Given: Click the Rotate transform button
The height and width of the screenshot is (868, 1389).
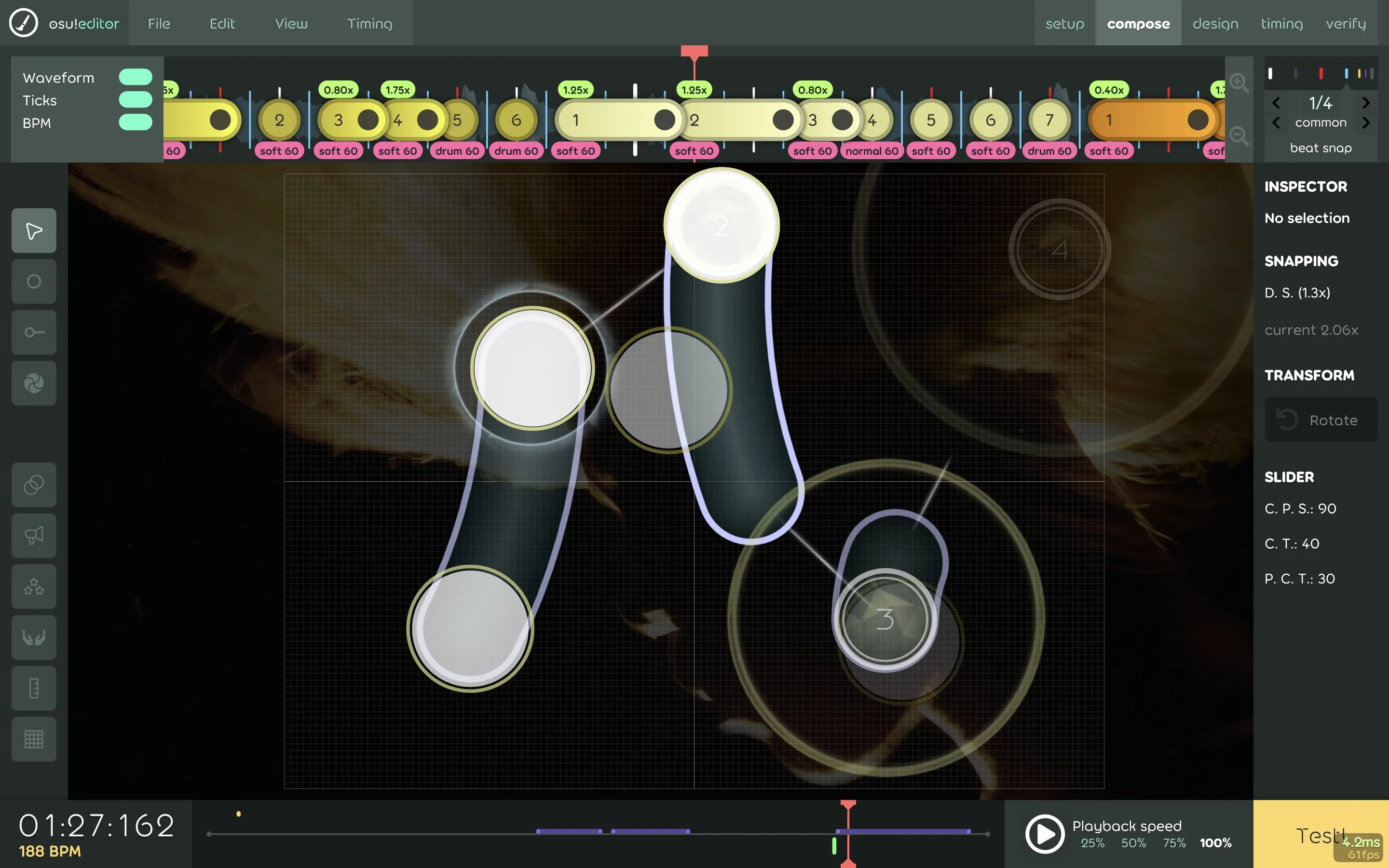Looking at the screenshot, I should tap(1321, 420).
